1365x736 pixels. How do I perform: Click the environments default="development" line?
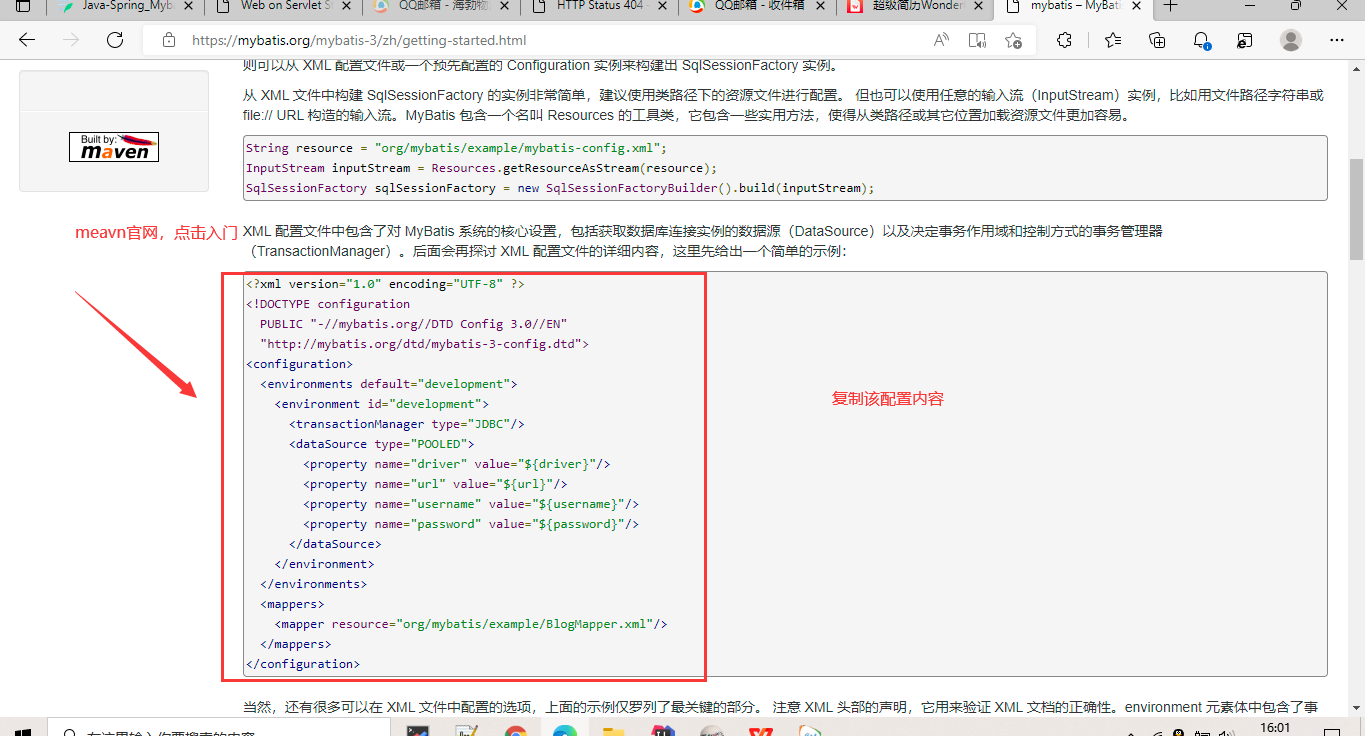[x=388, y=384]
